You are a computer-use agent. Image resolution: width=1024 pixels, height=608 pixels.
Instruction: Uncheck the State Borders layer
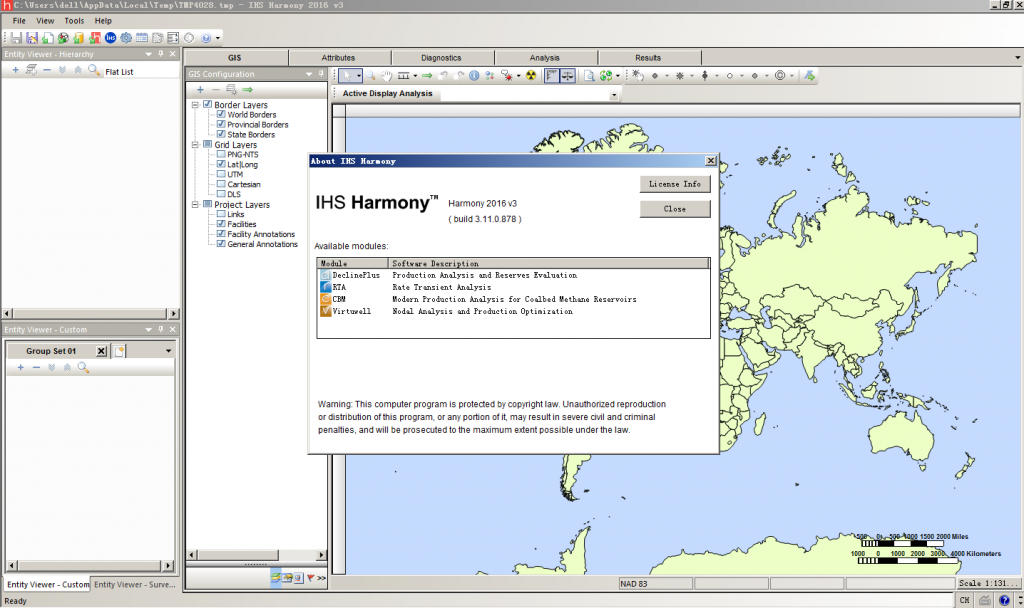221,134
